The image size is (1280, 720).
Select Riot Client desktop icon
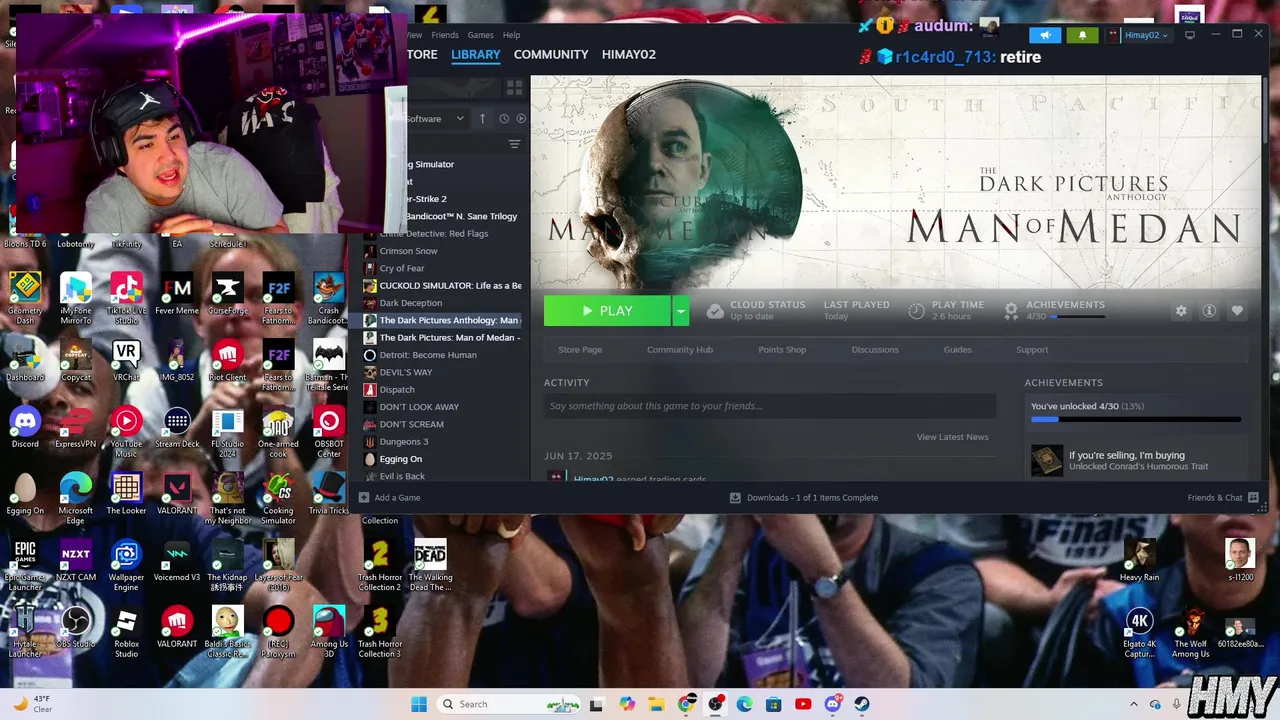coord(227,360)
